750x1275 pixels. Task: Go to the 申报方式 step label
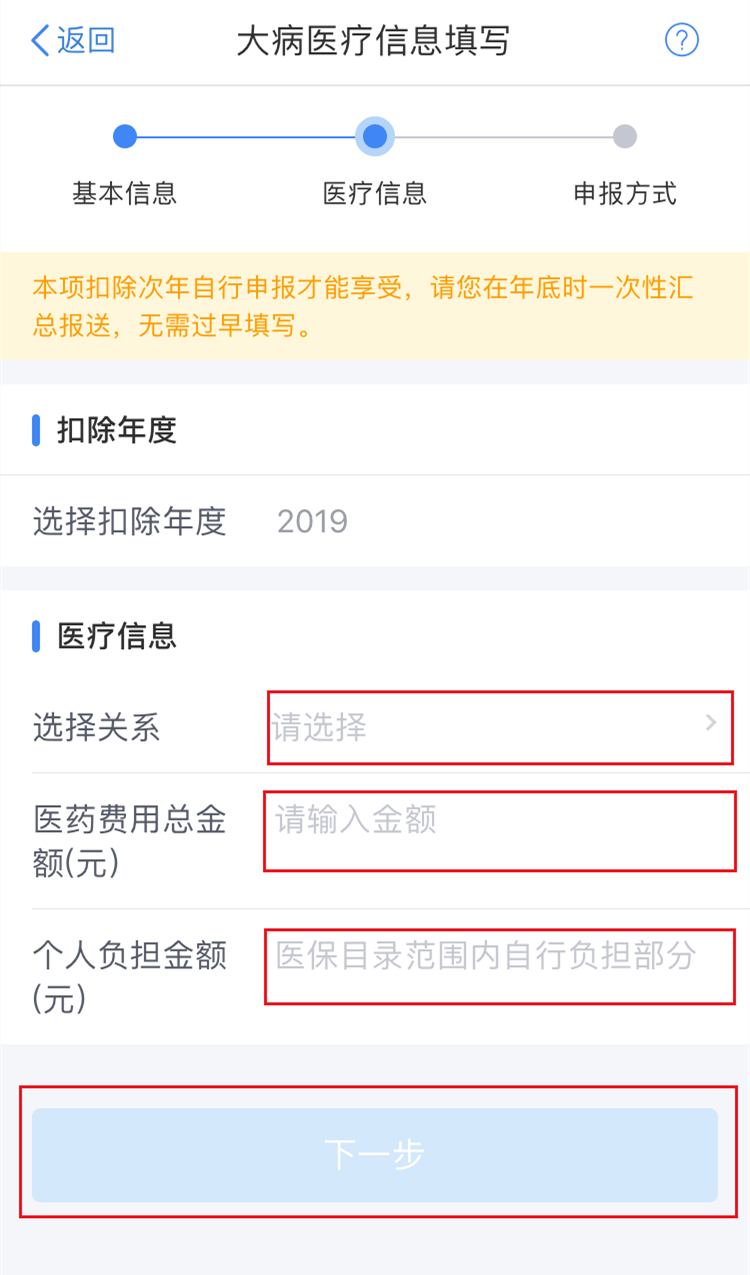(625, 193)
